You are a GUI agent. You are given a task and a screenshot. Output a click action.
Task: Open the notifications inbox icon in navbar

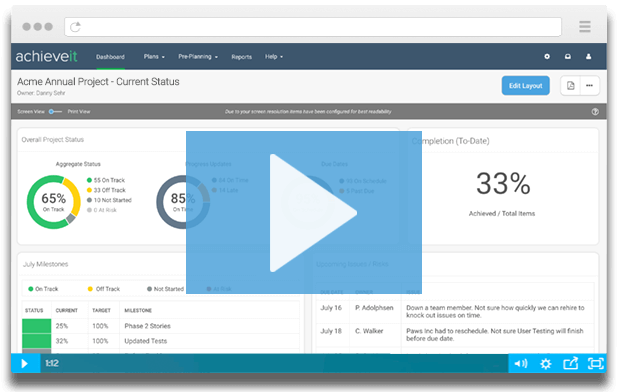[x=568, y=56]
